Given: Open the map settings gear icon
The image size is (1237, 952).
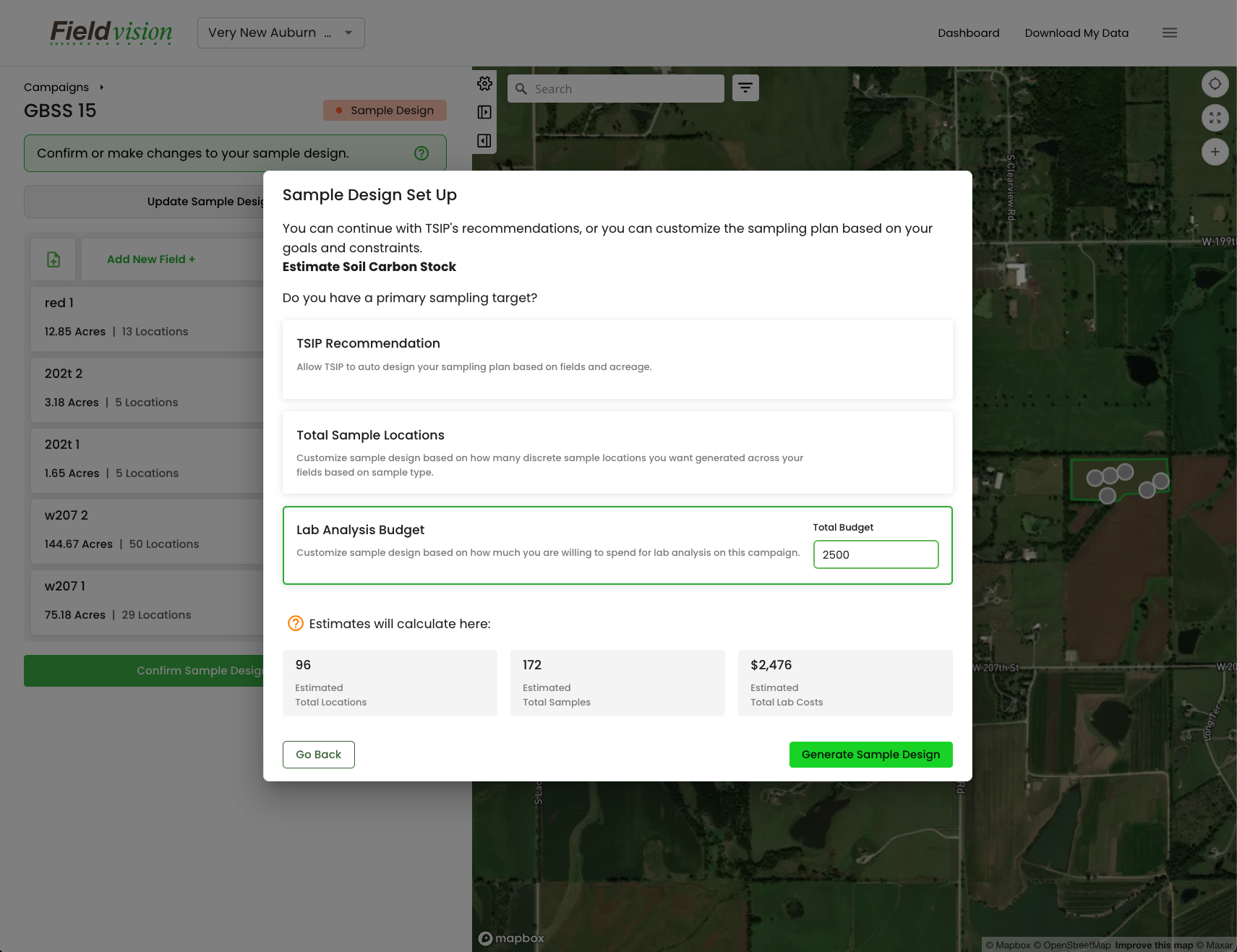Looking at the screenshot, I should (484, 83).
